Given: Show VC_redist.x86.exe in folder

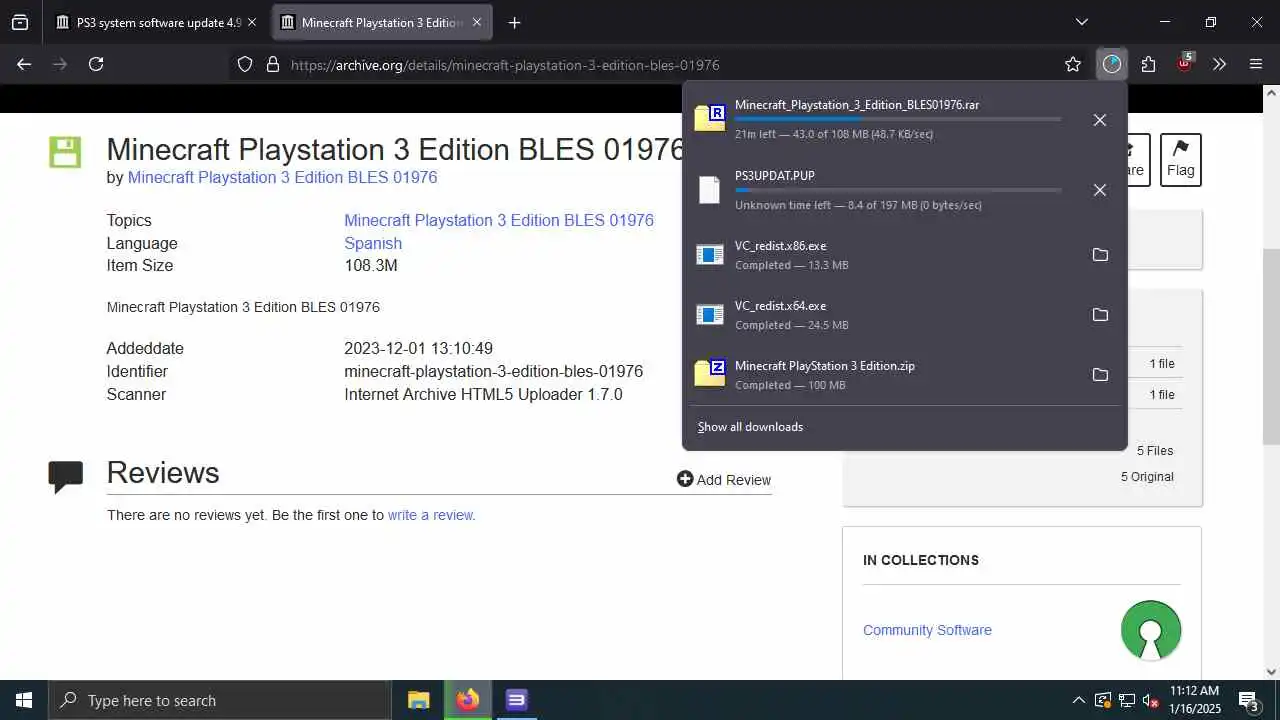Looking at the screenshot, I should (x=1100, y=255).
